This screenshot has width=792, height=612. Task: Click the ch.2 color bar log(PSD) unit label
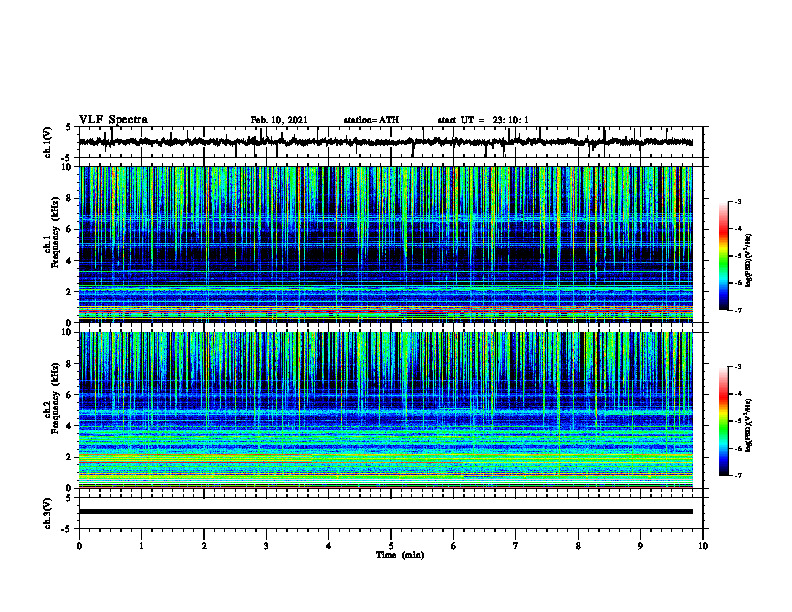click(749, 426)
